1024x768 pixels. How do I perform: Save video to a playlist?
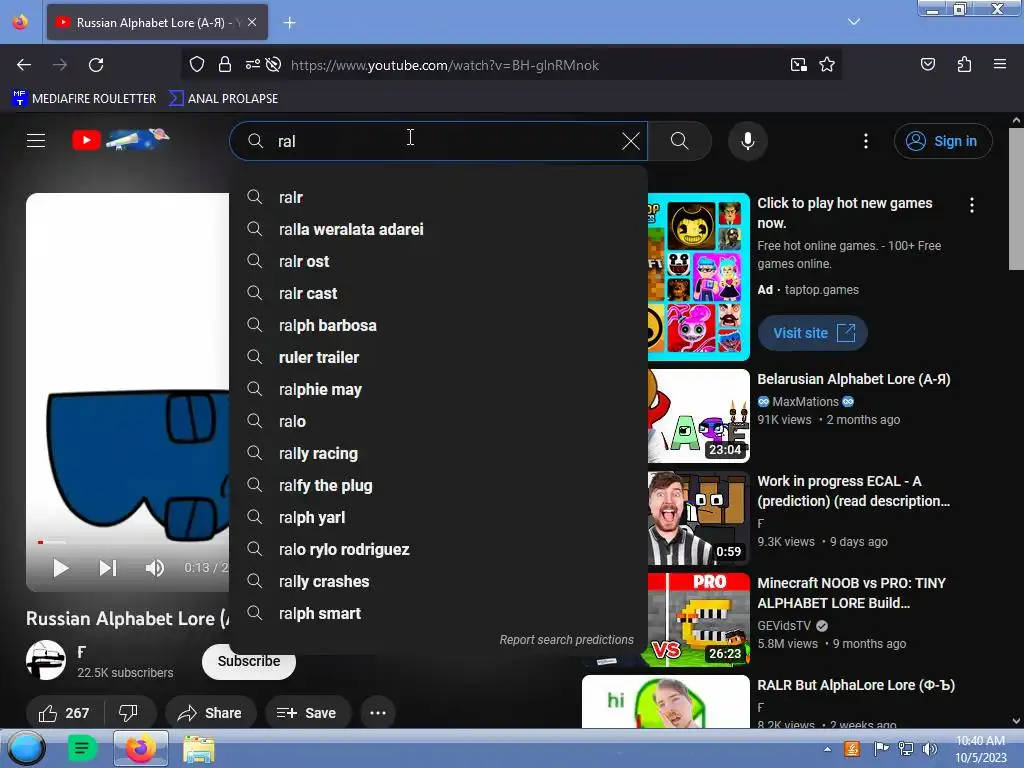(307, 713)
